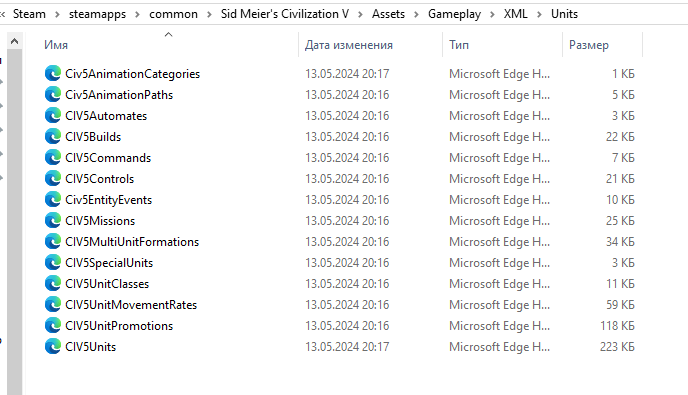Screen dimensions: 688x395
Task: Select the CIV5Units file icon
Action: click(53, 347)
